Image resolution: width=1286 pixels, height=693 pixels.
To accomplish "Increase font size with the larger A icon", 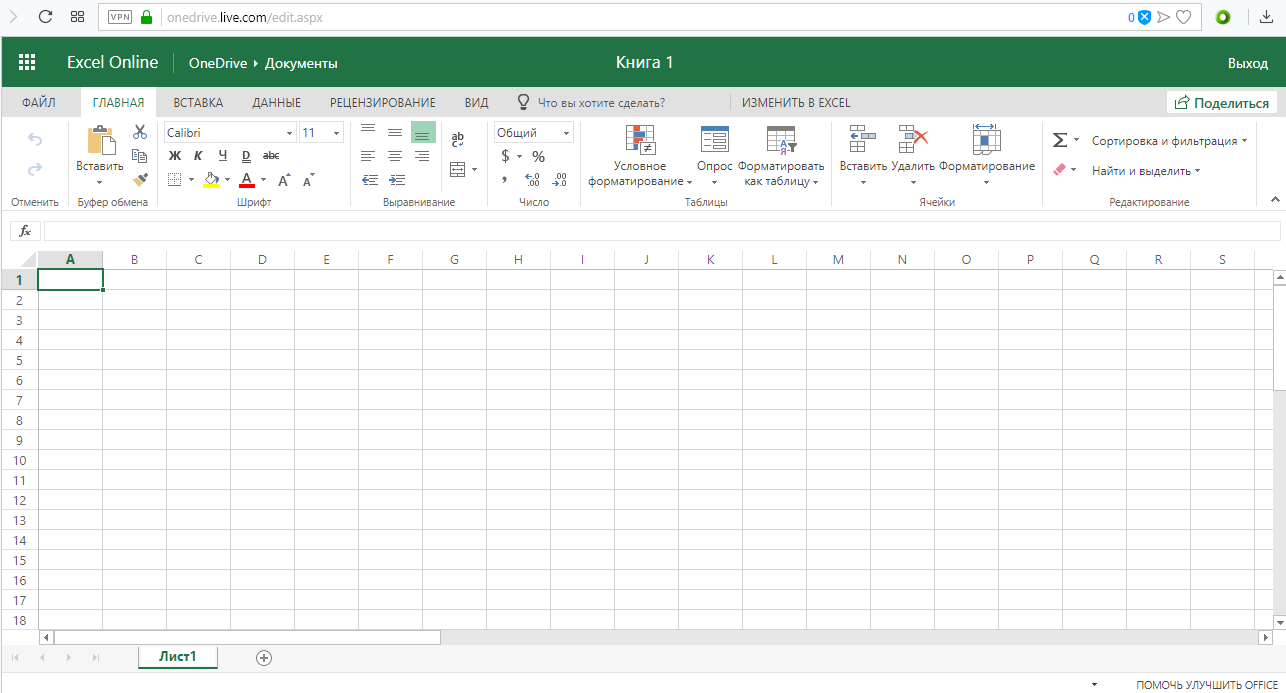I will [284, 180].
